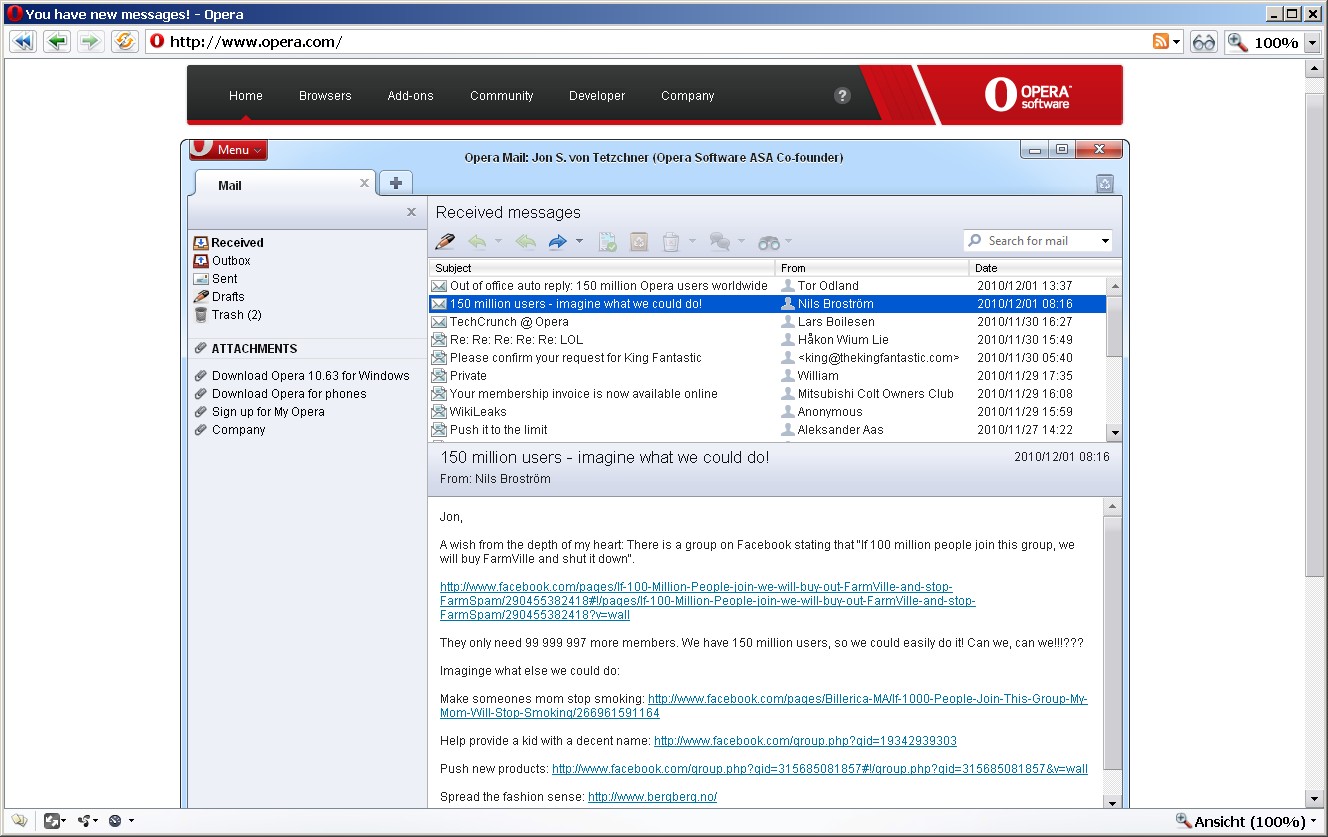
Task: Open the search scope dropdown in mail search
Action: [x=1105, y=240]
